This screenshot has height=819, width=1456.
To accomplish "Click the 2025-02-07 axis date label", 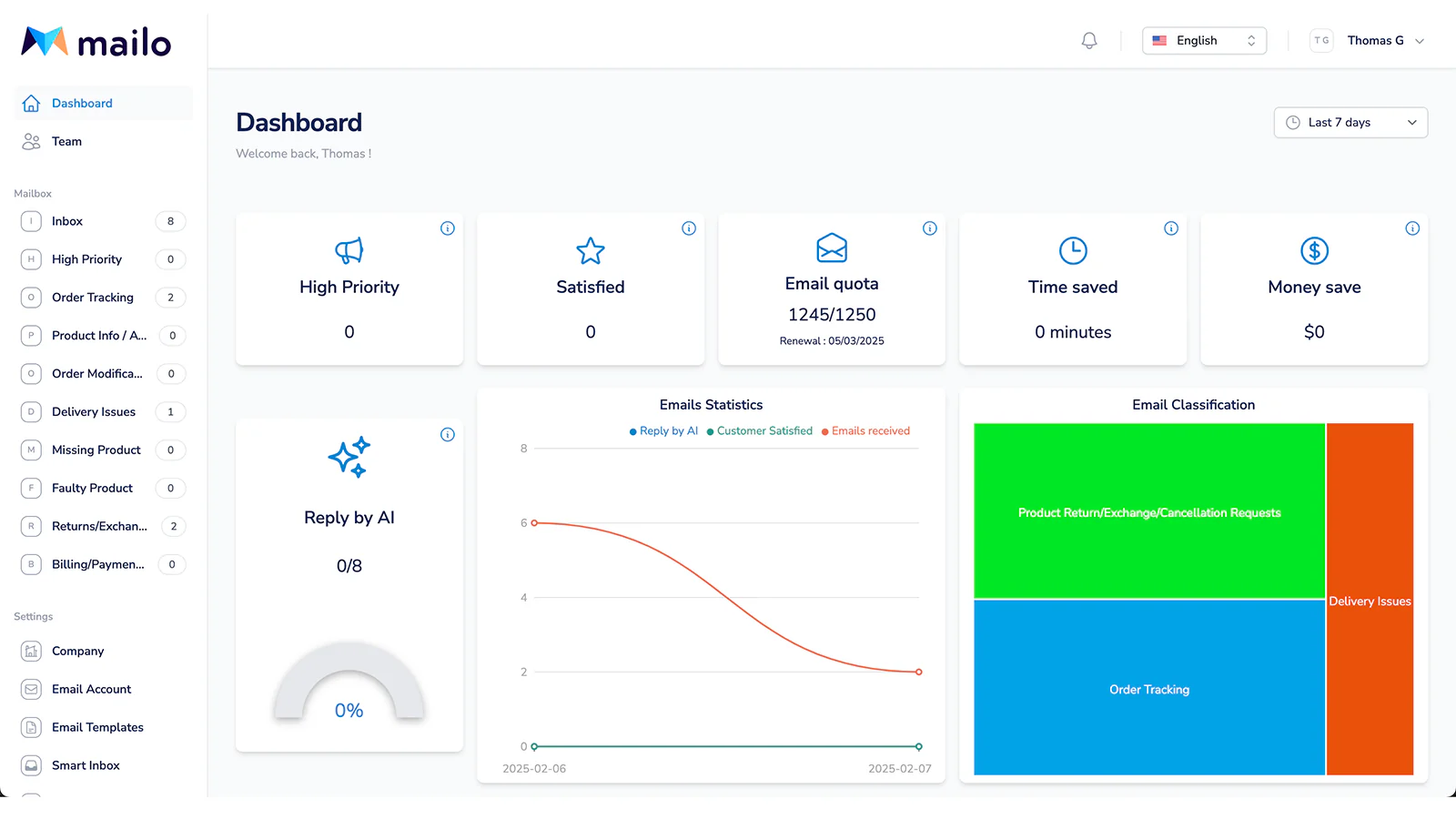I will click(900, 769).
